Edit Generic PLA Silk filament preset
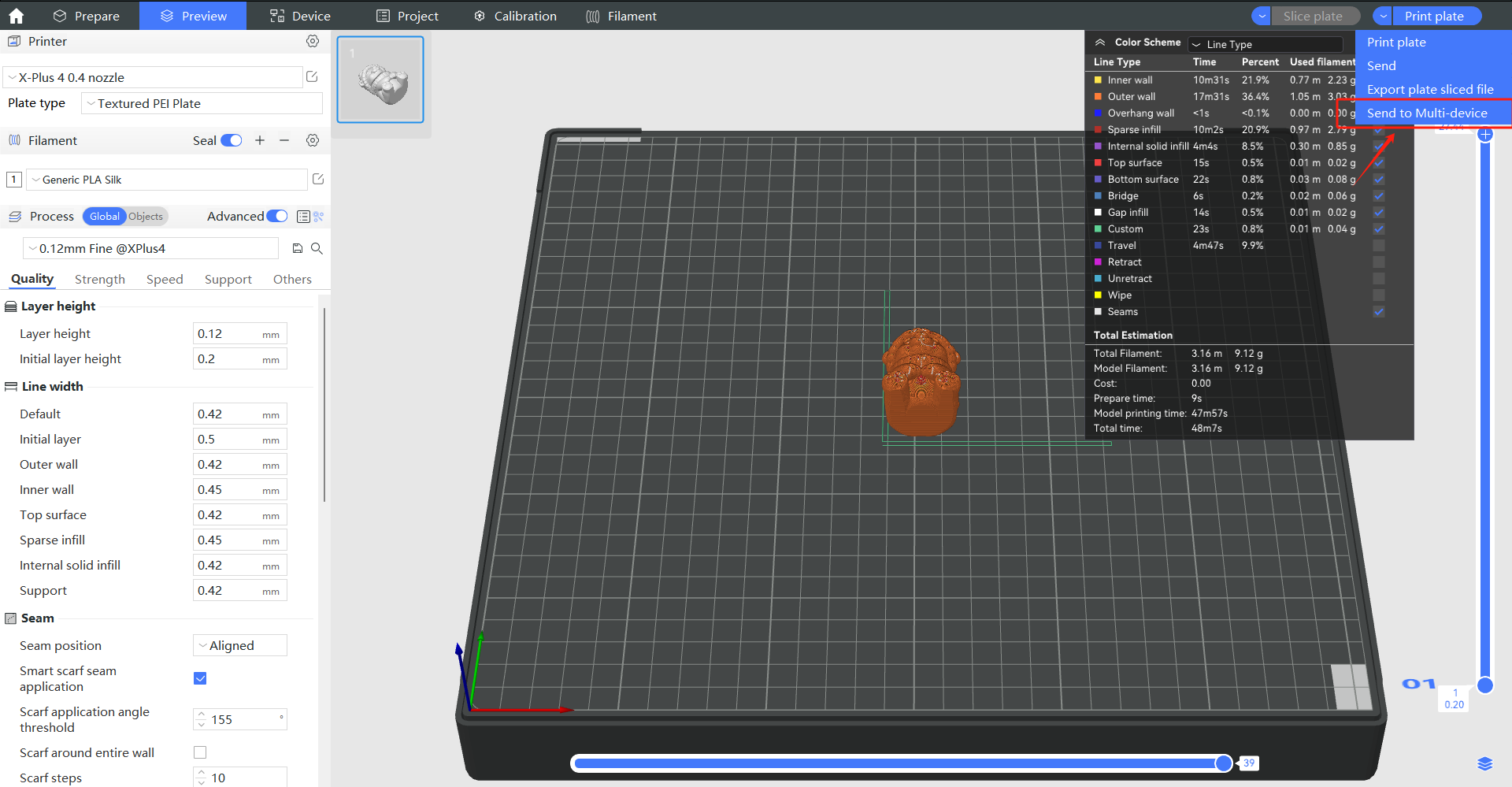 [x=318, y=179]
